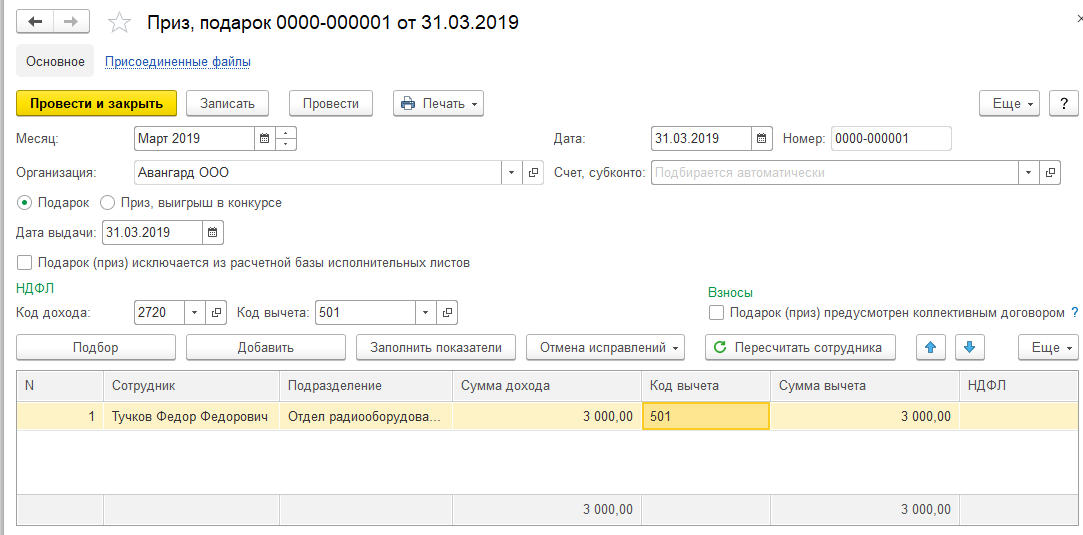
Task: Select Приз, выигрыш в конкурсе radio option
Action: click(108, 203)
